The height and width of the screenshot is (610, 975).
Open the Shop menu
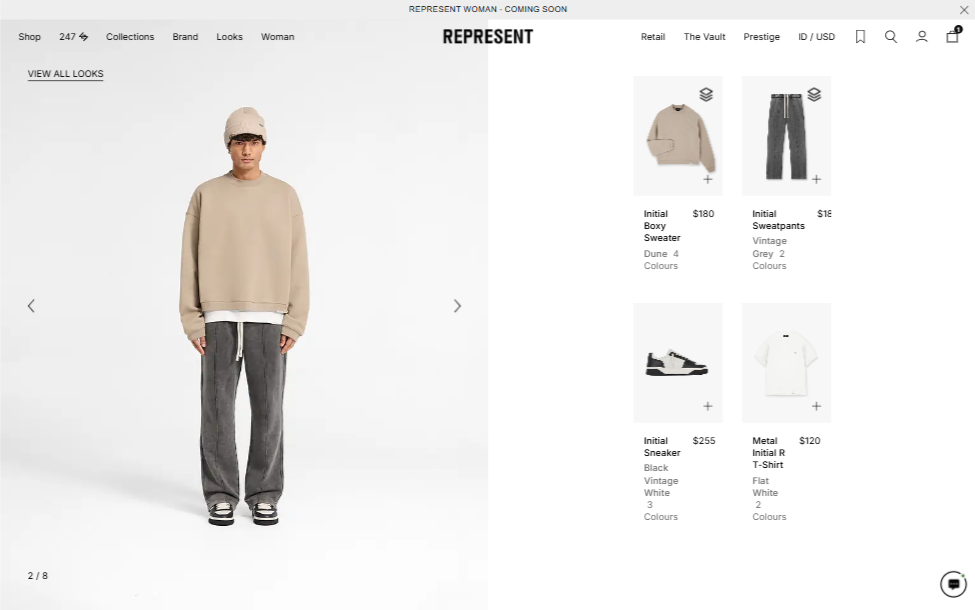click(x=29, y=37)
